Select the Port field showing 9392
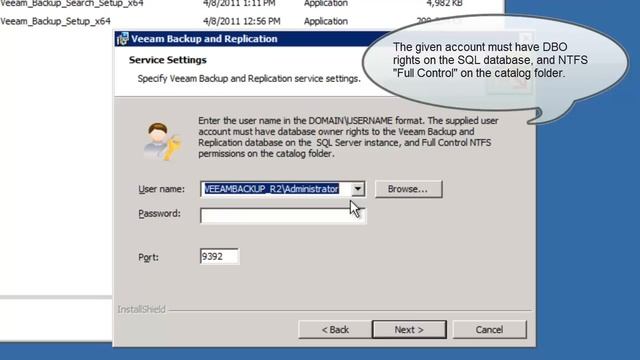The image size is (640, 360). pos(219,256)
